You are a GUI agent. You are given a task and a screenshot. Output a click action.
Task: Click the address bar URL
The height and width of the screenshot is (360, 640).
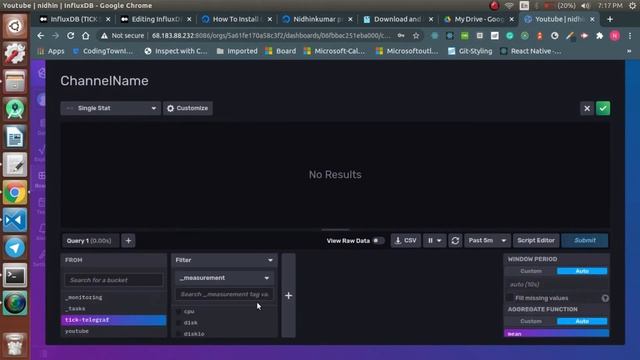[271, 36]
